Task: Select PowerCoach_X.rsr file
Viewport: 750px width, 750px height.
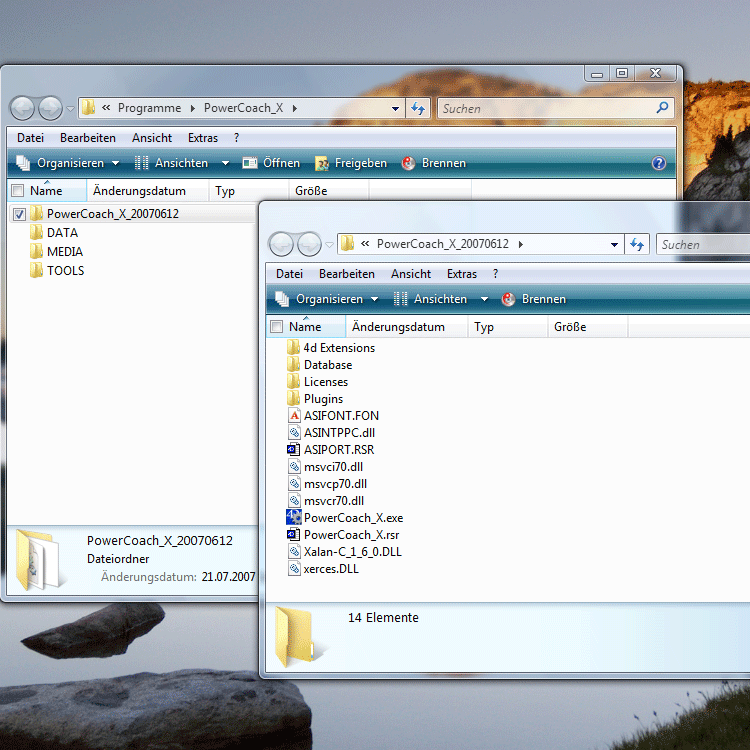Action: (x=343, y=535)
